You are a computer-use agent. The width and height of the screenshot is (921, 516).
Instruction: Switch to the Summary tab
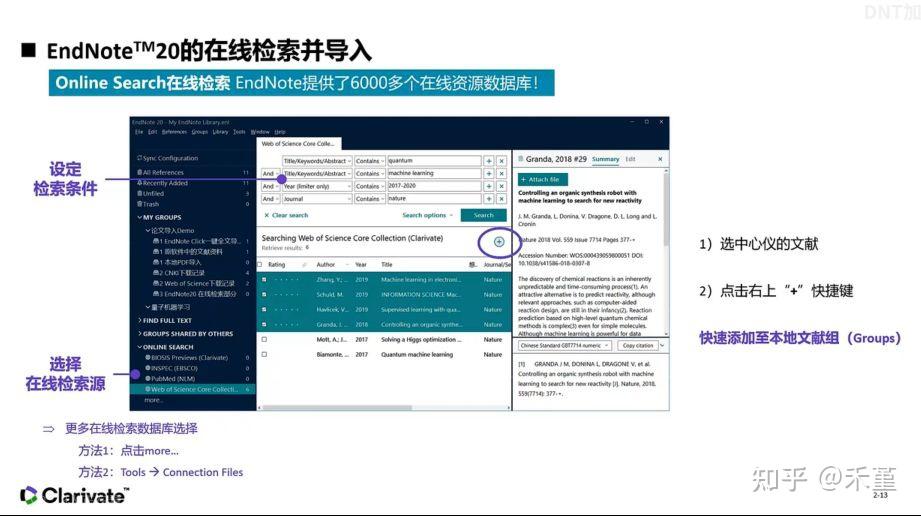click(x=606, y=159)
